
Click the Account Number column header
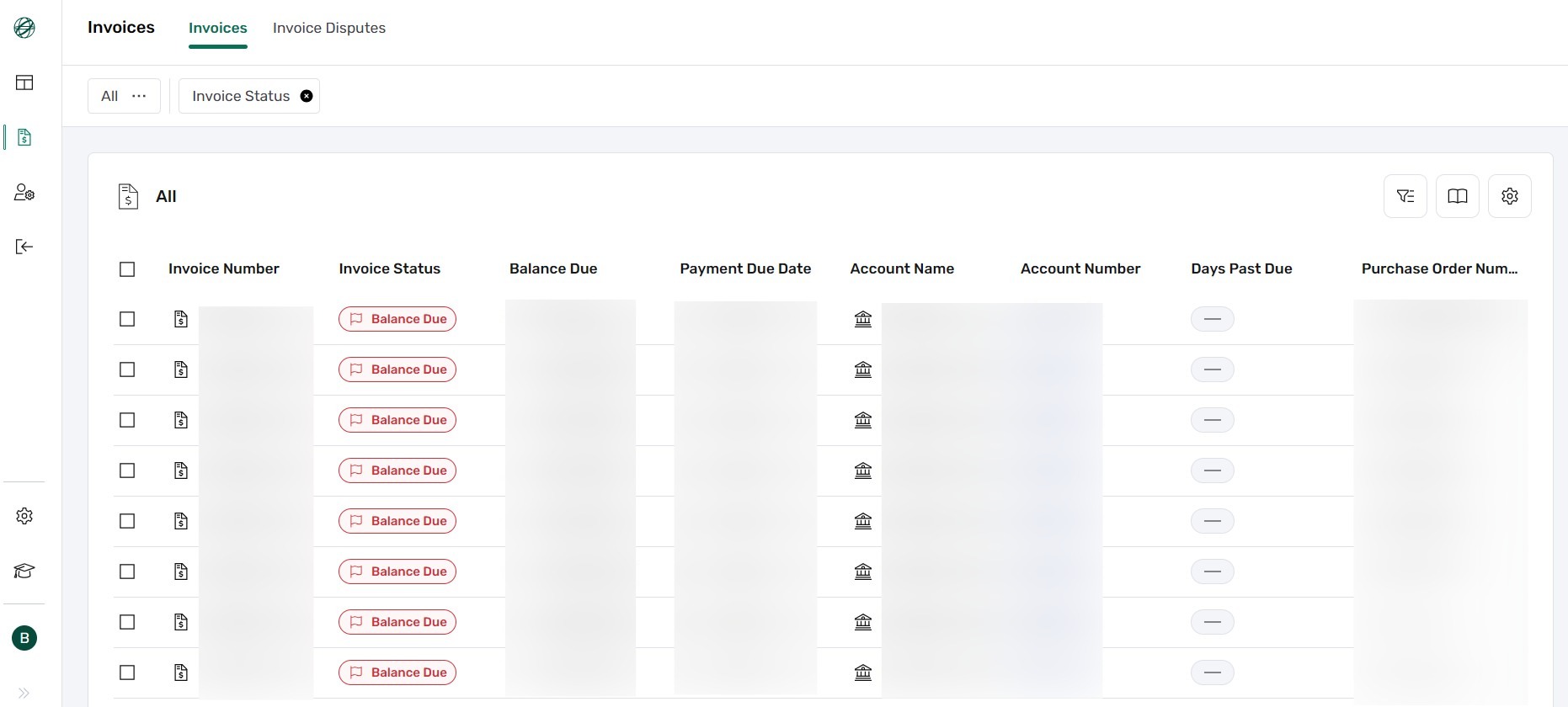click(x=1080, y=268)
